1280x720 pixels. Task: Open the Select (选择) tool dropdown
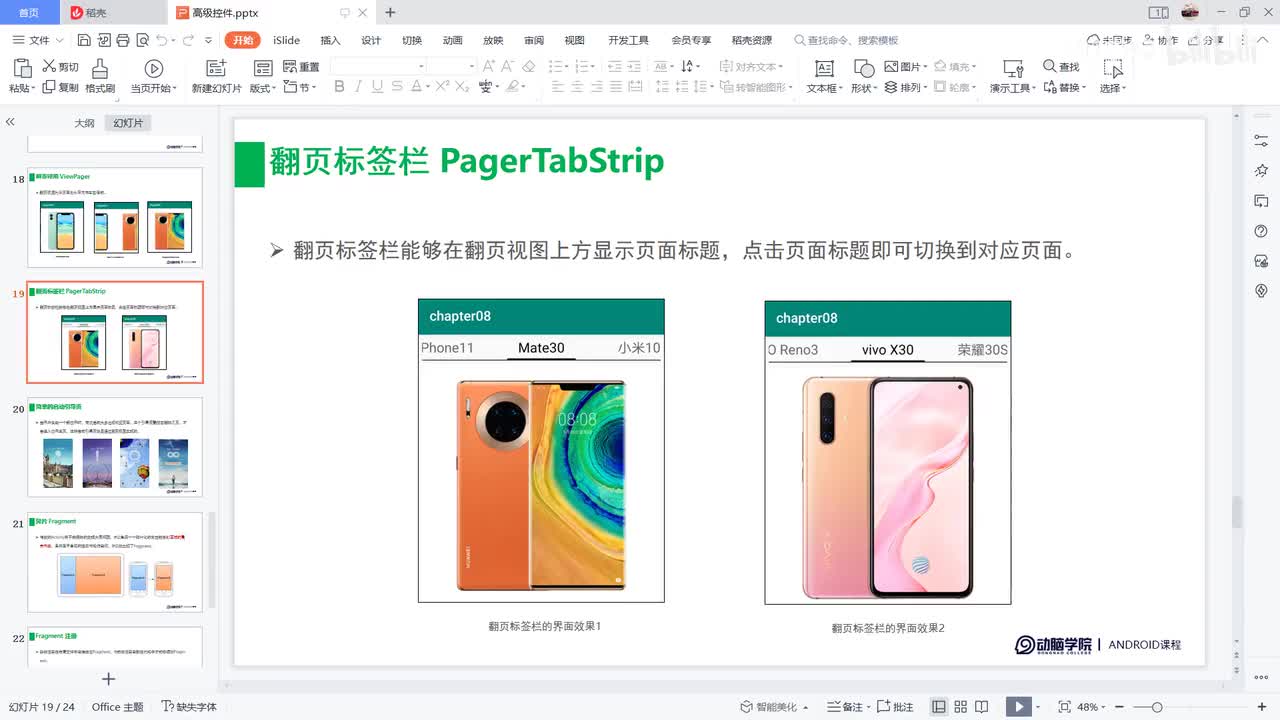(1113, 76)
